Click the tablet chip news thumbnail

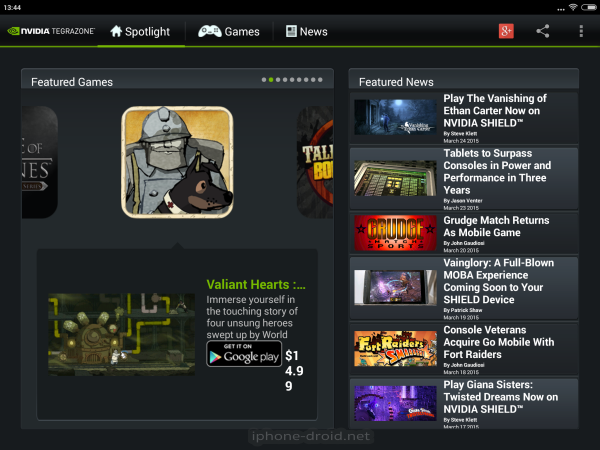click(395, 178)
